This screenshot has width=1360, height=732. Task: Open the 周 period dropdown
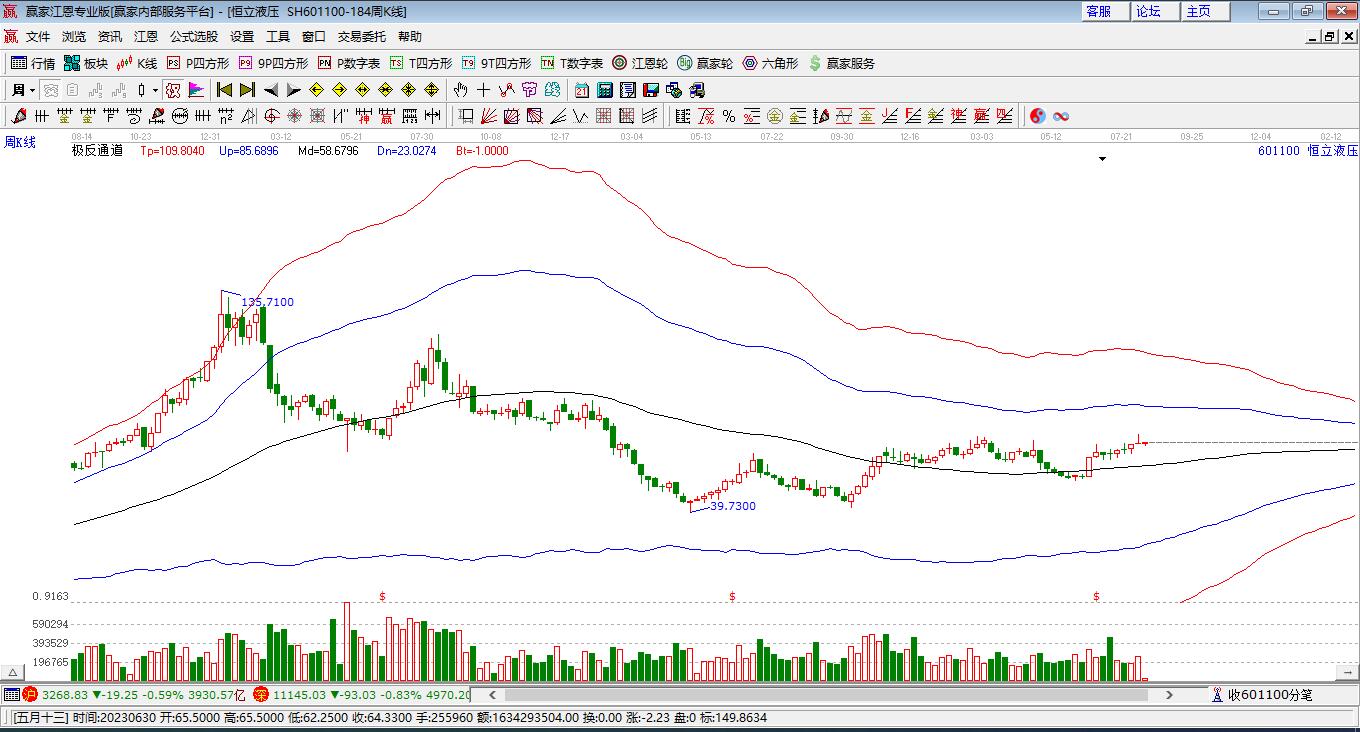(23, 90)
